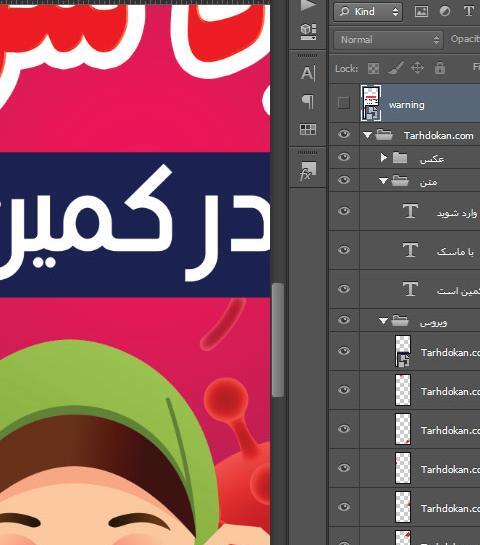Click first Tarhdokan smart object thumbnail under ویروس
This screenshot has height=545, width=480.
click(x=403, y=351)
